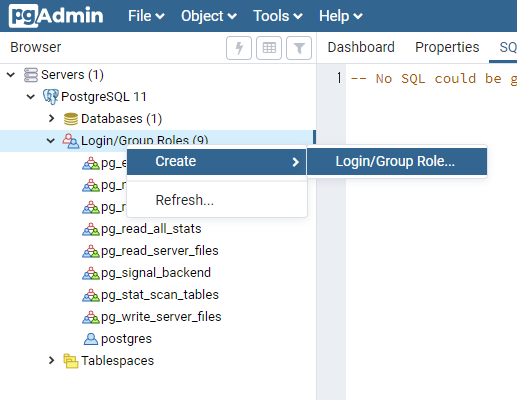Collapse the PostgreSQL 11 server node
Screen dimensions: 517x400
click(x=31, y=97)
